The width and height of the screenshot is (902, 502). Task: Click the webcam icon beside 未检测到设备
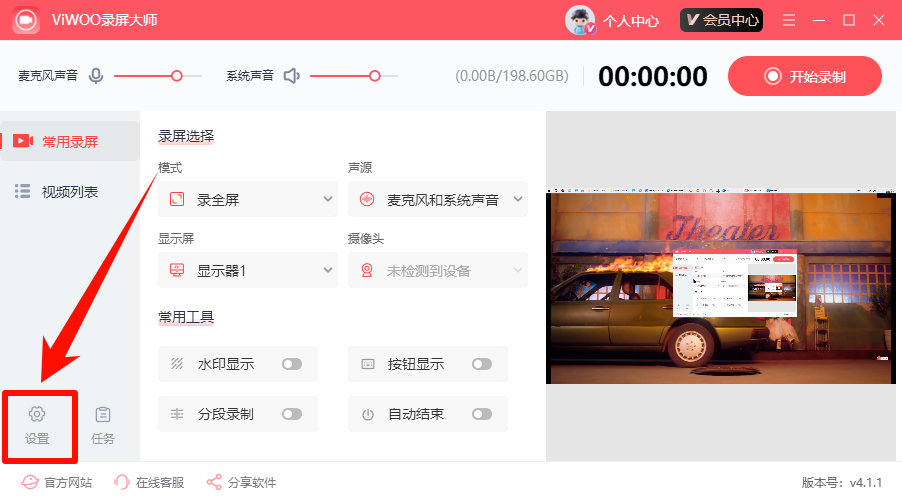coord(367,270)
